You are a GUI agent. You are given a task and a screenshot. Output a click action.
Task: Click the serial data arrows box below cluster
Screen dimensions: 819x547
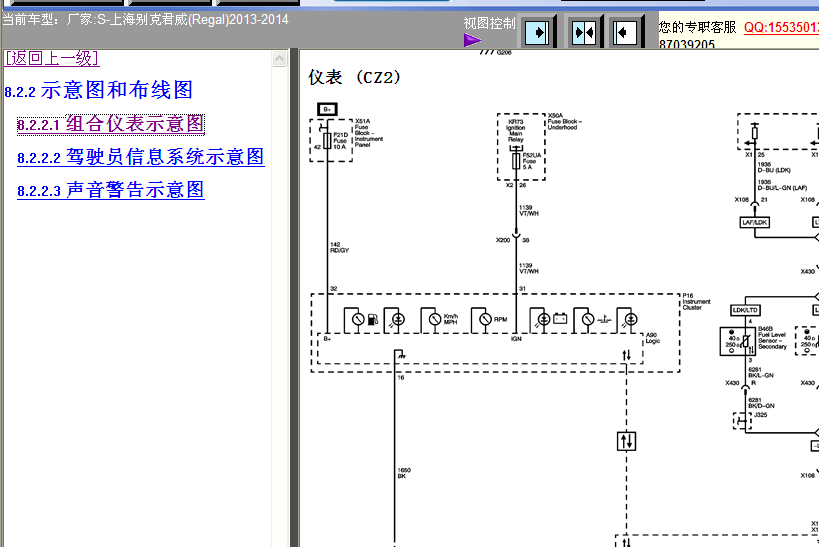(626, 440)
